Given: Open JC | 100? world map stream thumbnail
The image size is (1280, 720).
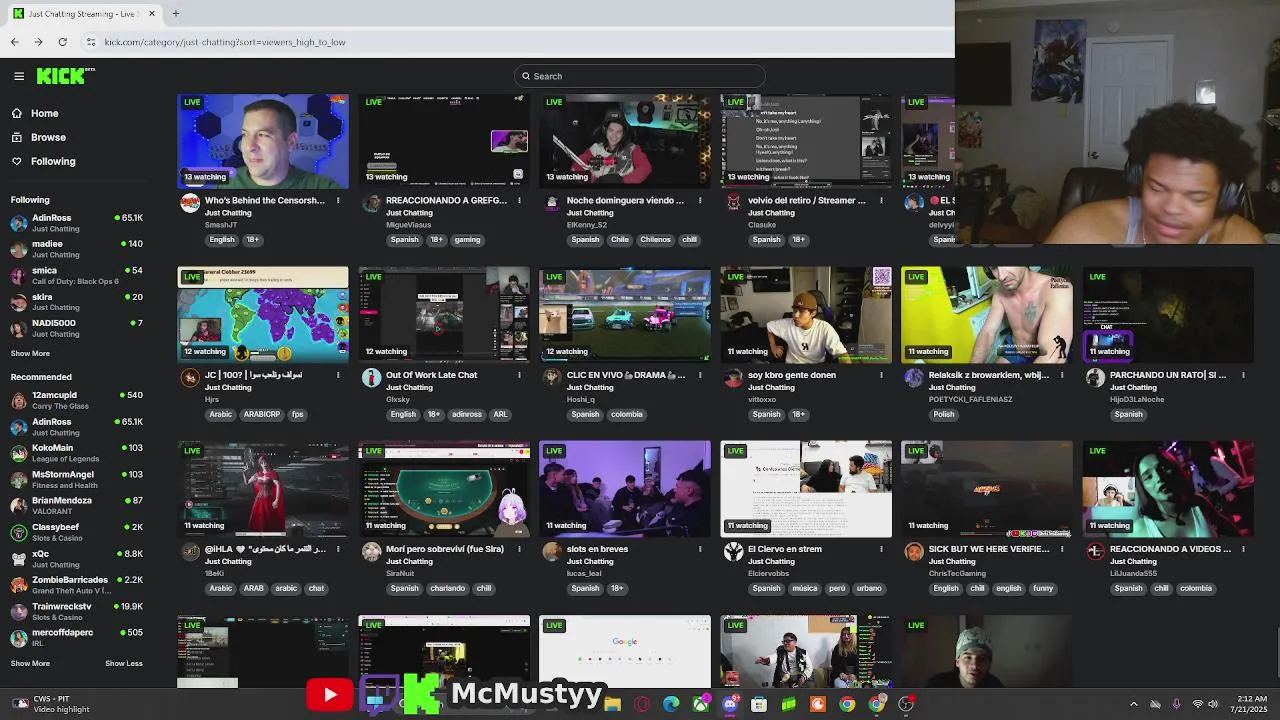Looking at the screenshot, I should [x=263, y=314].
